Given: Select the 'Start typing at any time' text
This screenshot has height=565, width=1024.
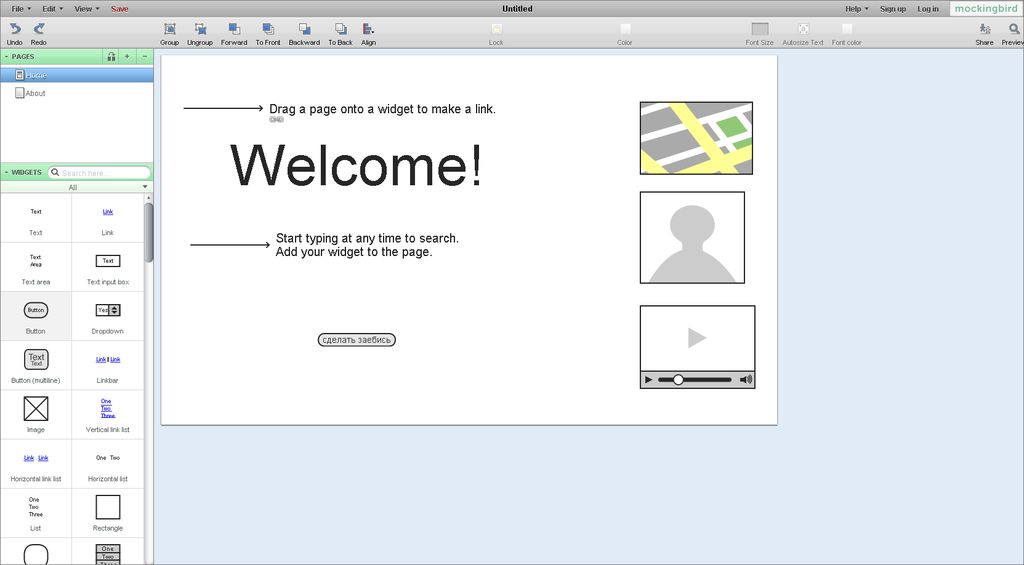Looking at the screenshot, I should click(367, 245).
